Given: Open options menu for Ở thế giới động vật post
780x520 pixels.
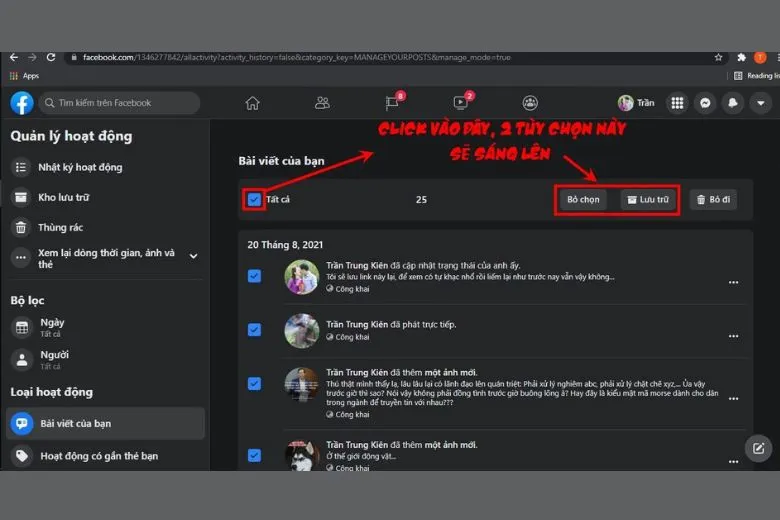Looking at the screenshot, I should pos(733,461).
